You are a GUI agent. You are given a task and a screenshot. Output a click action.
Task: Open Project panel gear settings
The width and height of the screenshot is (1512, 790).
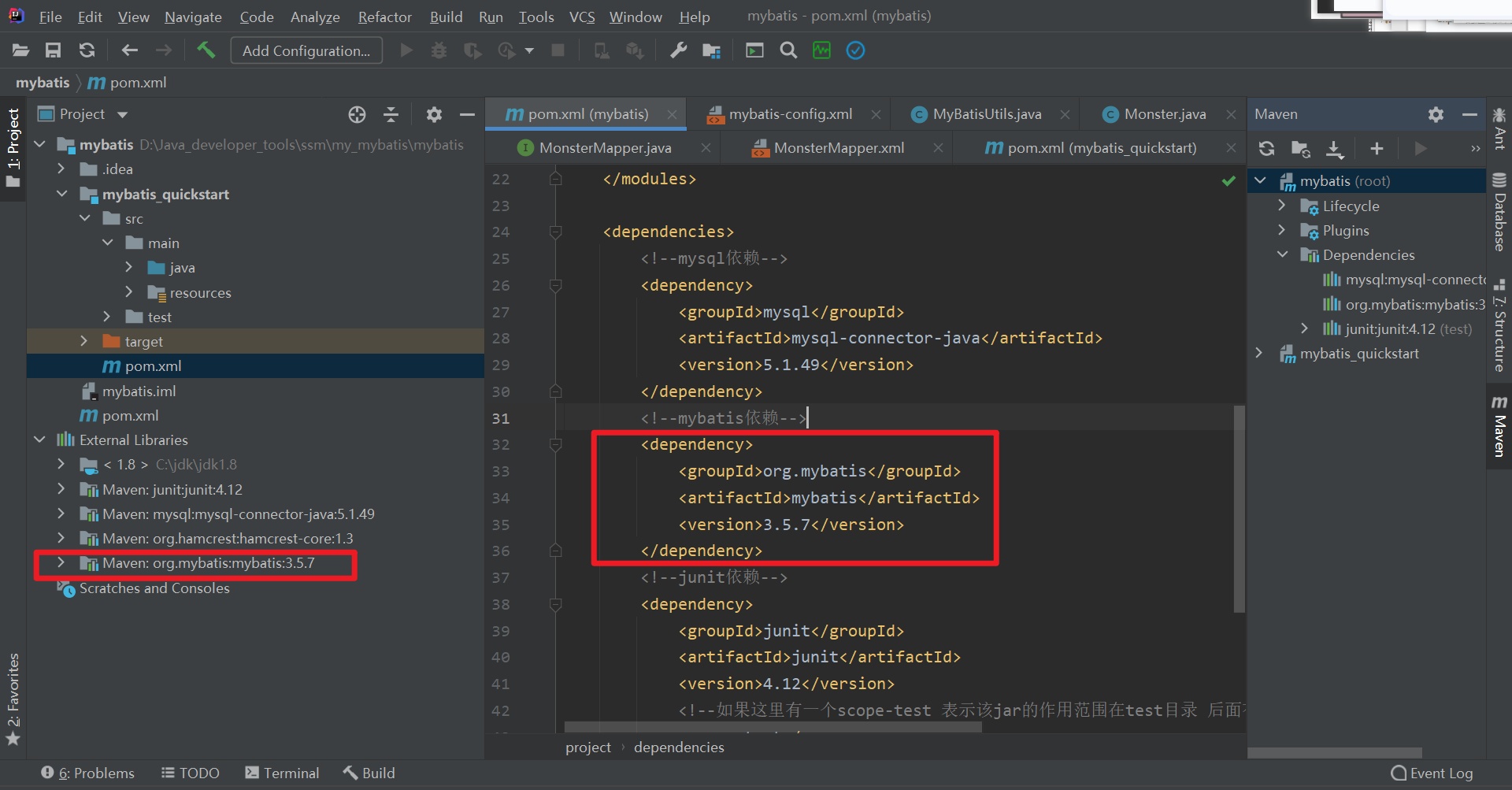[x=434, y=115]
